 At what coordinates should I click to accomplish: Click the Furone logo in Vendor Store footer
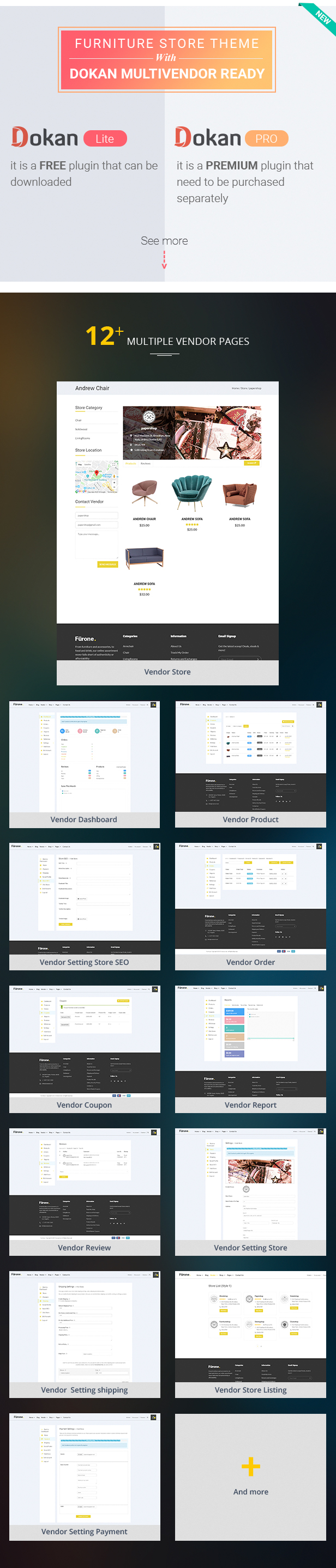click(x=86, y=639)
